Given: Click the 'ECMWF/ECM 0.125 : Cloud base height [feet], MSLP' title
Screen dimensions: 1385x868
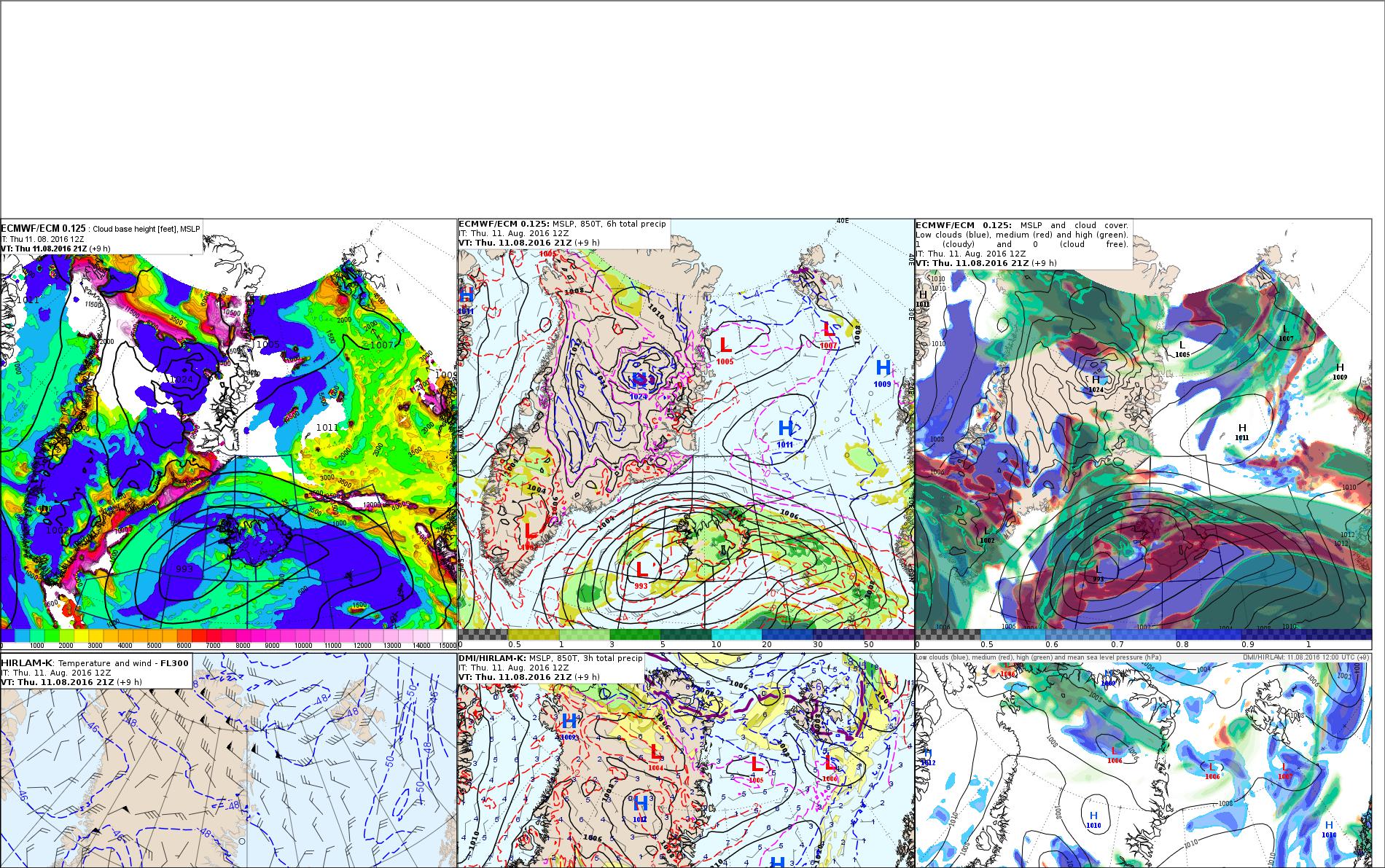Looking at the screenshot, I should (x=100, y=229).
